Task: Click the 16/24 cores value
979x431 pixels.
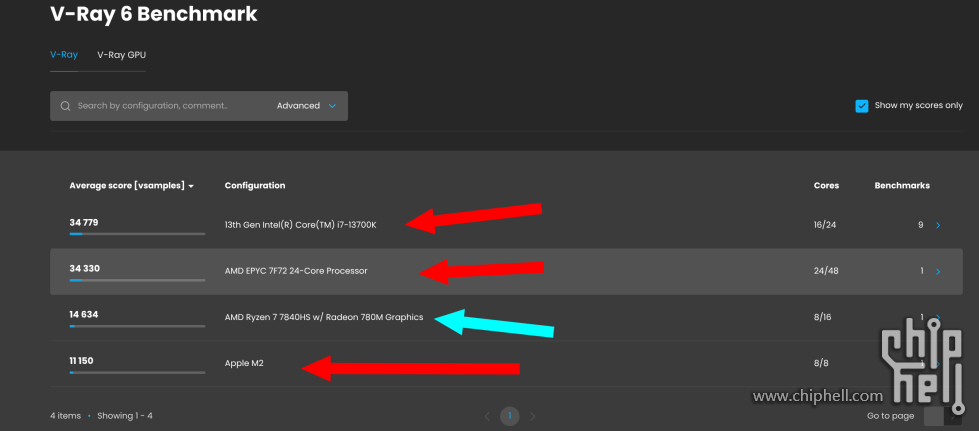Action: pos(825,225)
